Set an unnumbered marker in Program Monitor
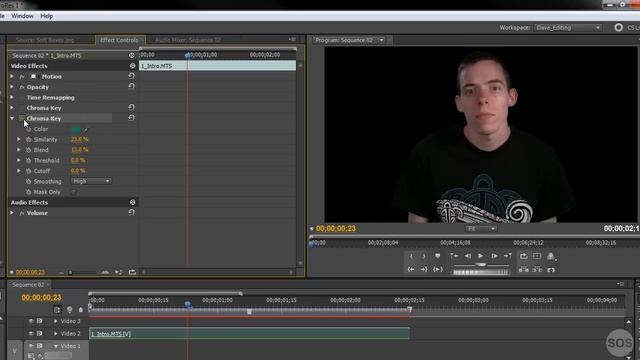 (x=438, y=256)
